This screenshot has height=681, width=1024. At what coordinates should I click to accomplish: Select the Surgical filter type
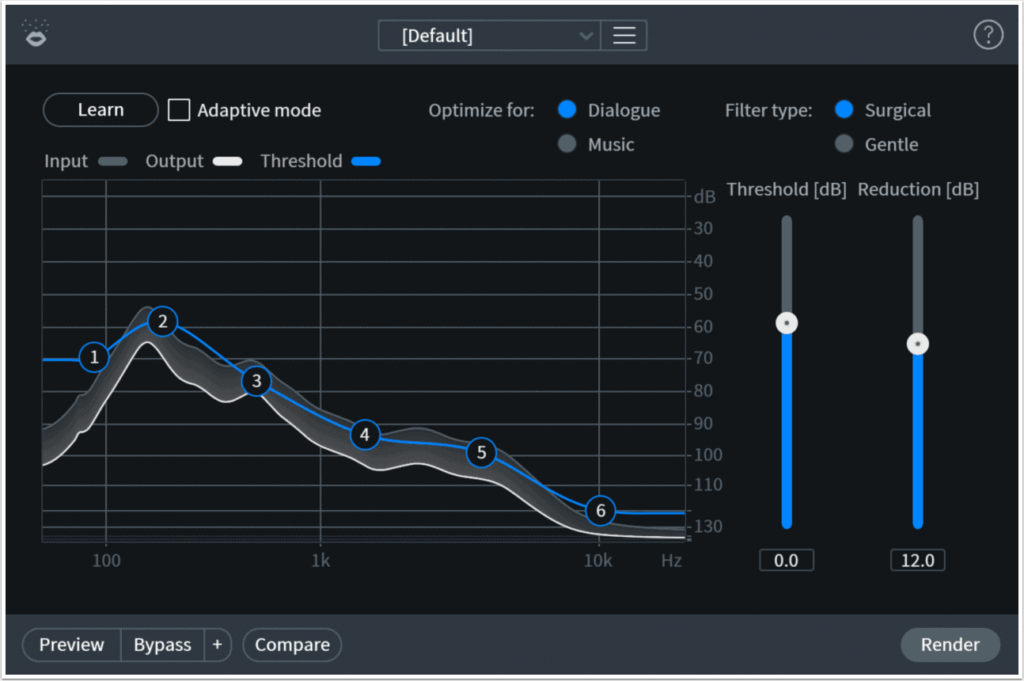(x=844, y=110)
